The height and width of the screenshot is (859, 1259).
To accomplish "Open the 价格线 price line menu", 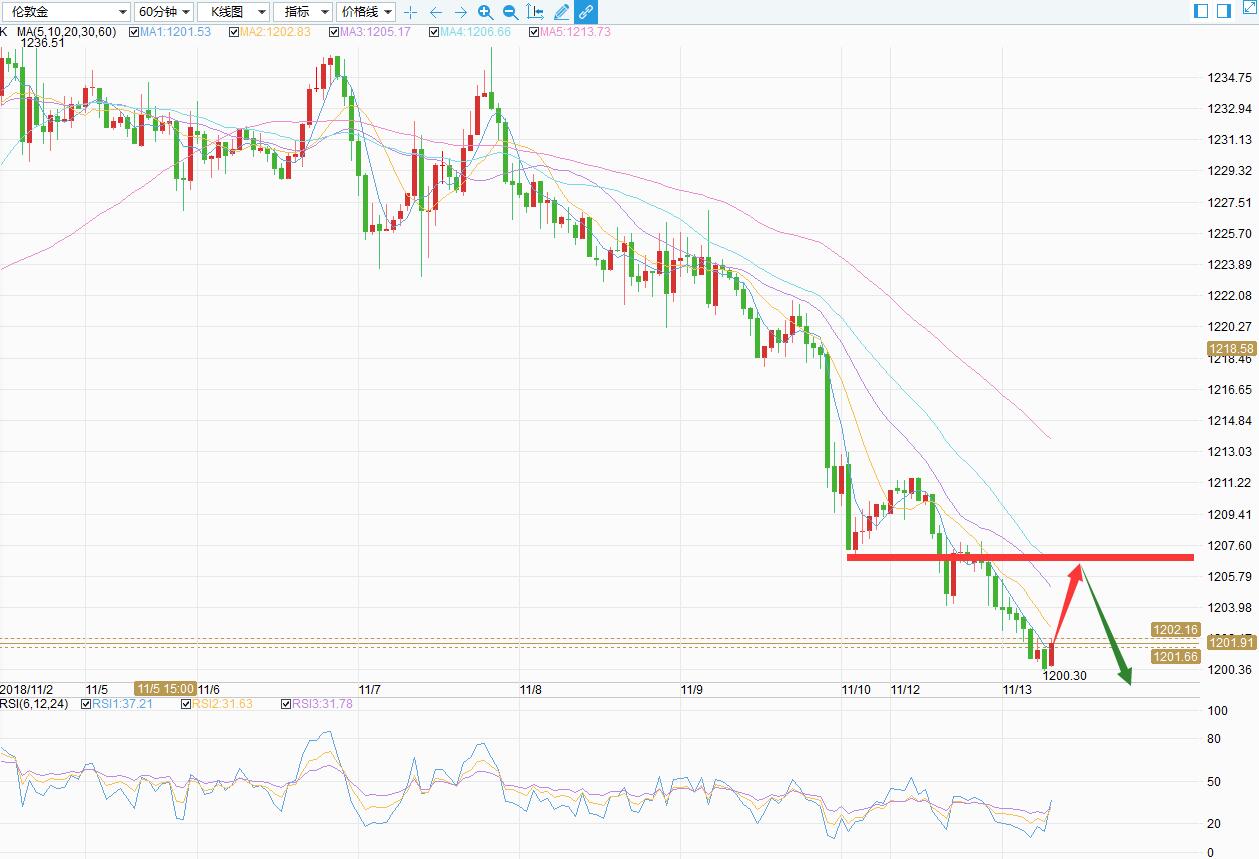I will point(366,12).
